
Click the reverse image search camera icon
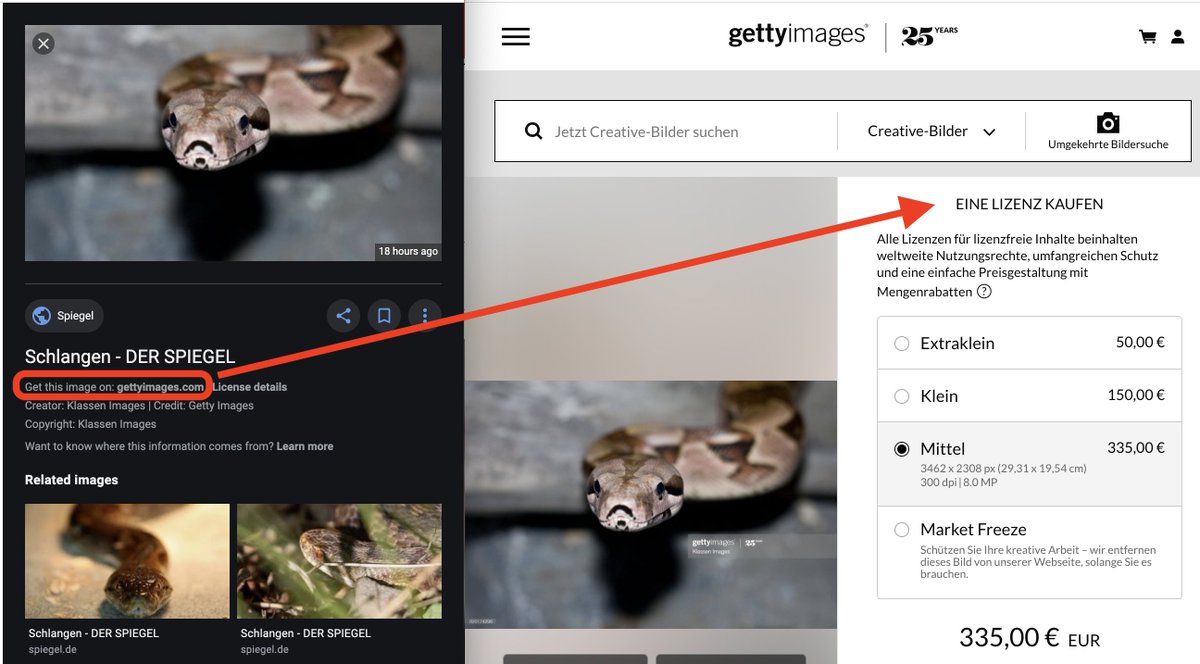tap(1107, 123)
